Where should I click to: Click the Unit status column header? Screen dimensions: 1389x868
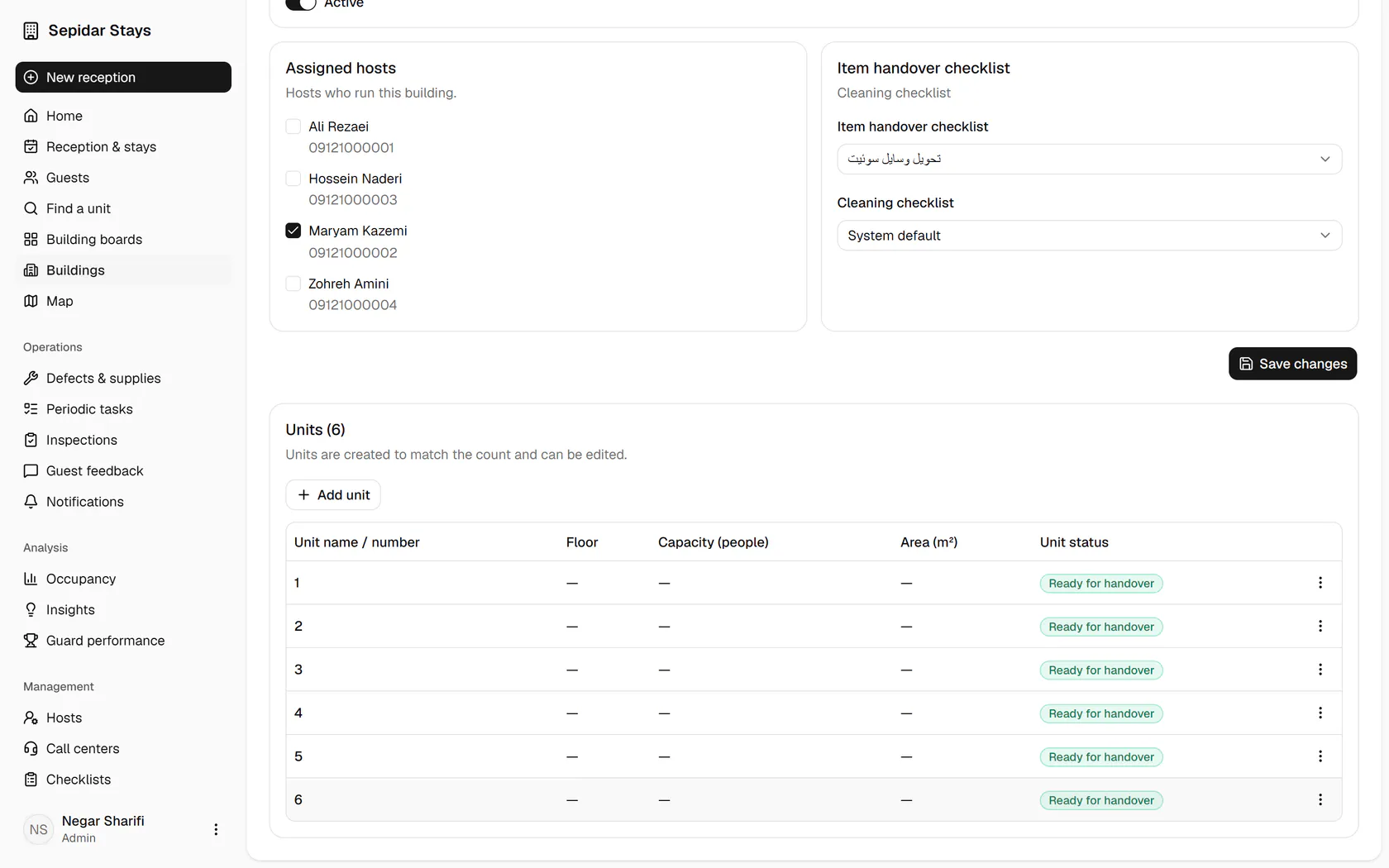coord(1074,542)
